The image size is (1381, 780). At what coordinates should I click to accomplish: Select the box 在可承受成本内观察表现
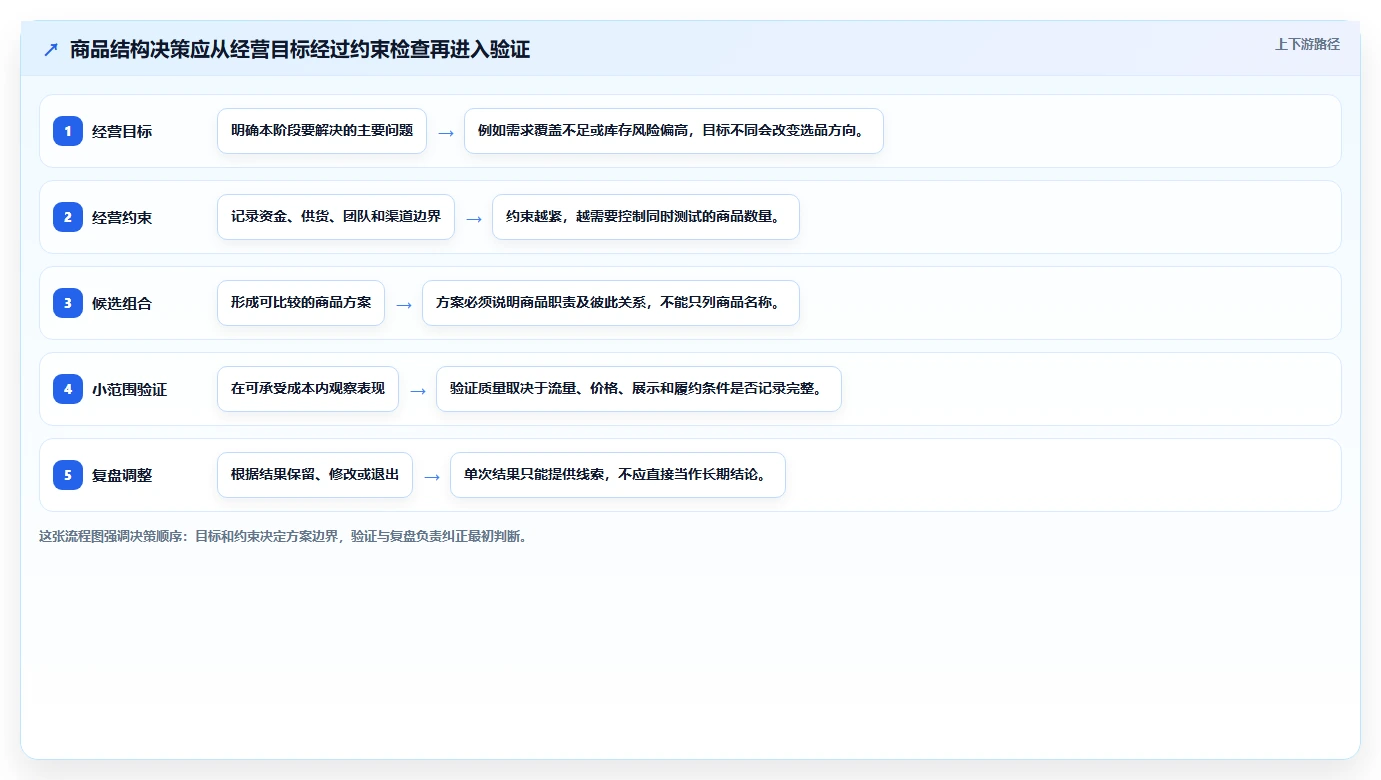point(308,389)
